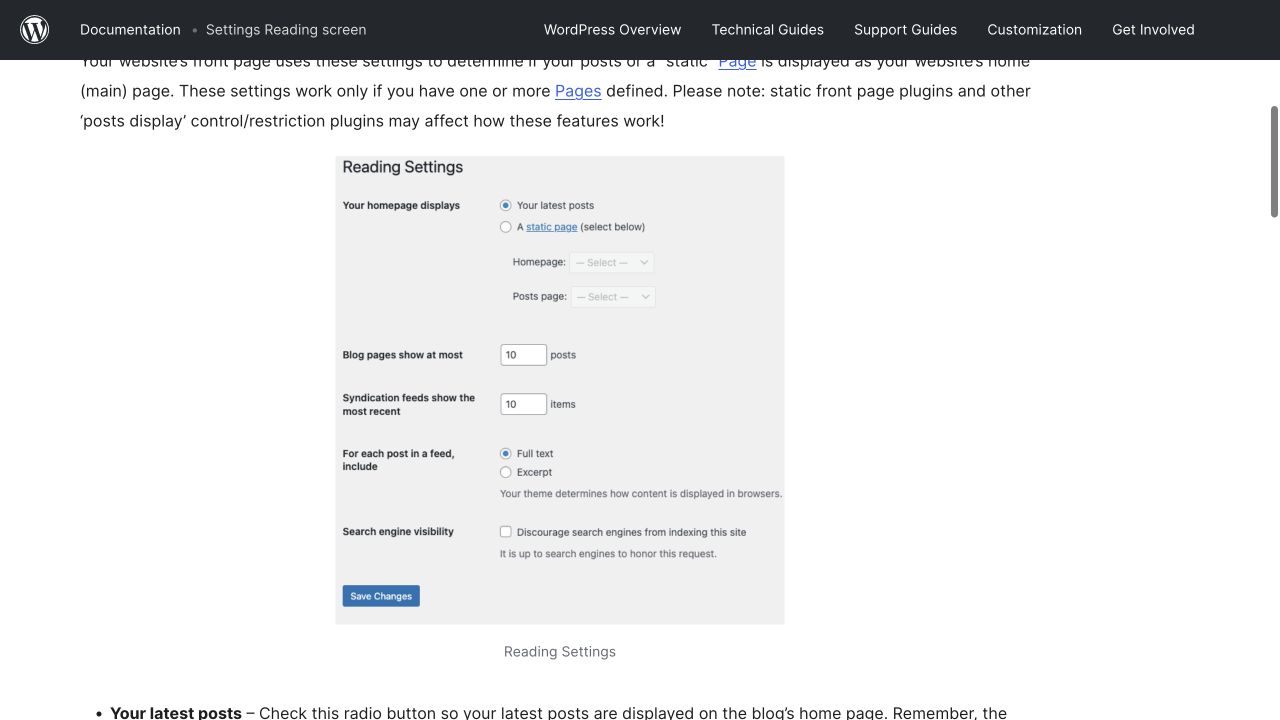
Task: Click the Syndication feeds items number field
Action: [523, 404]
